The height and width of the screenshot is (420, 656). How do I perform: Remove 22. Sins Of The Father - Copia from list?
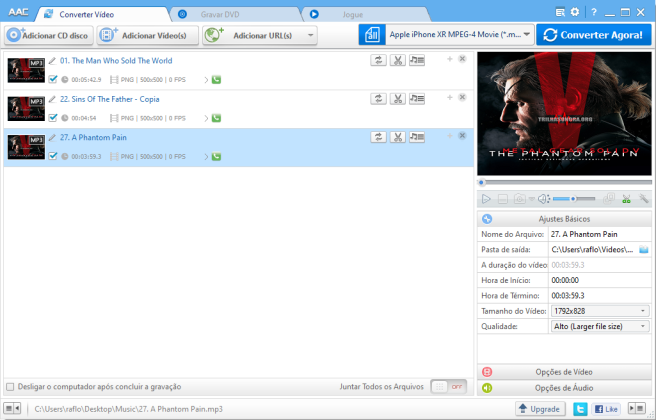[462, 97]
